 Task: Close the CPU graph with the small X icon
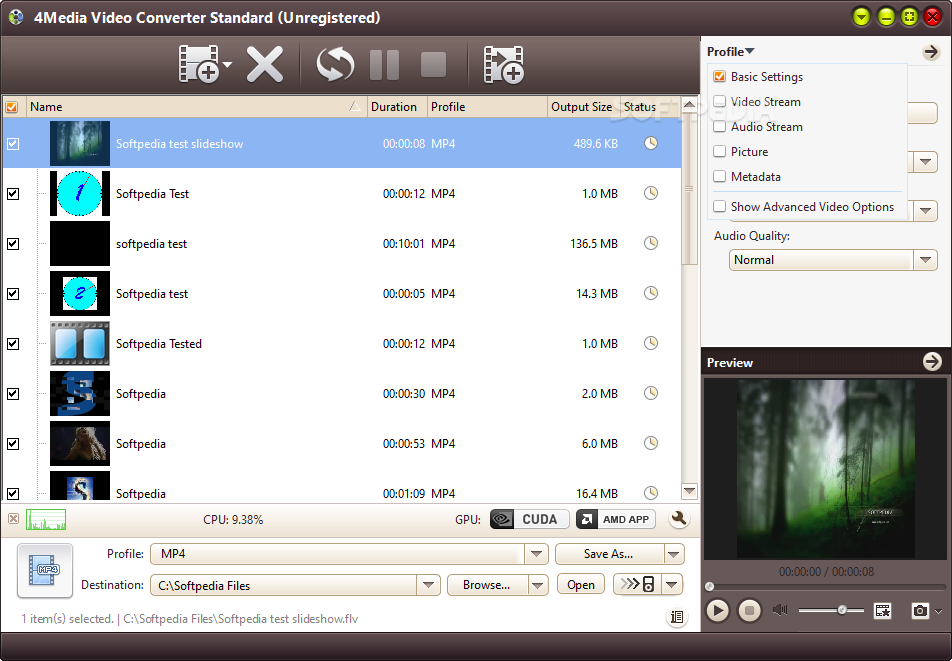pyautogui.click(x=13, y=519)
